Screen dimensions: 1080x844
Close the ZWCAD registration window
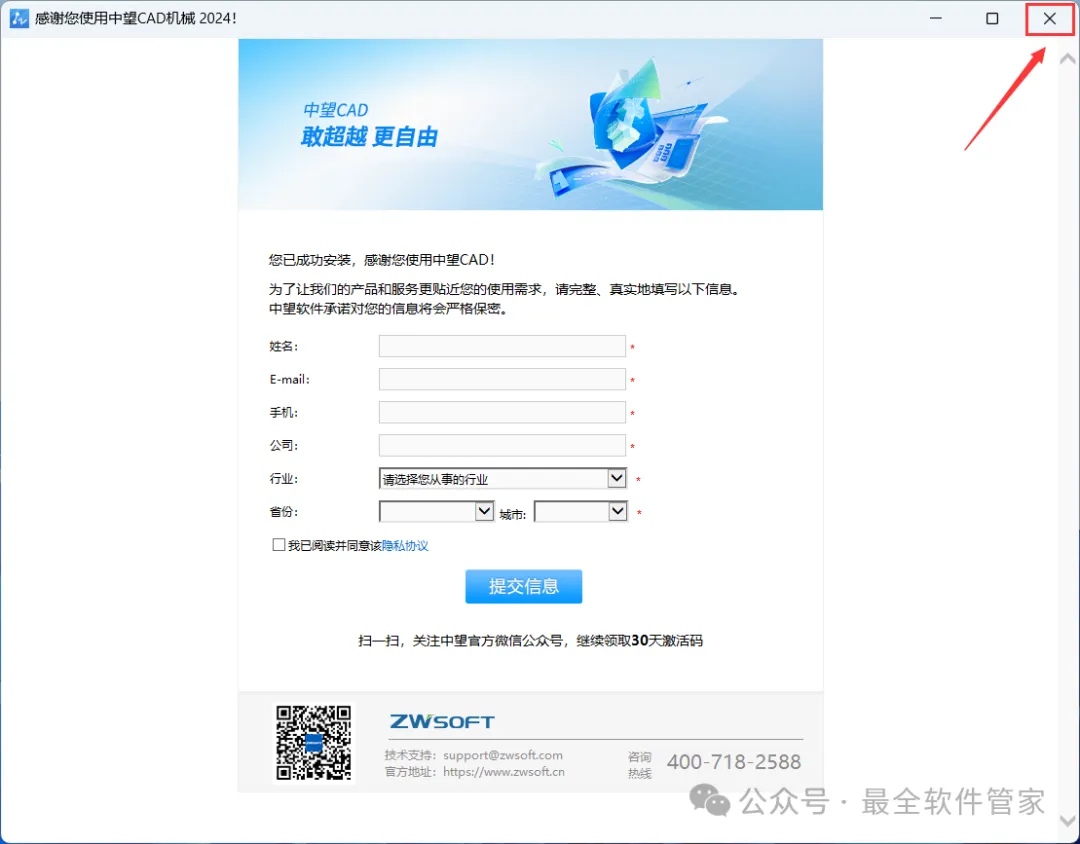[x=1049, y=19]
